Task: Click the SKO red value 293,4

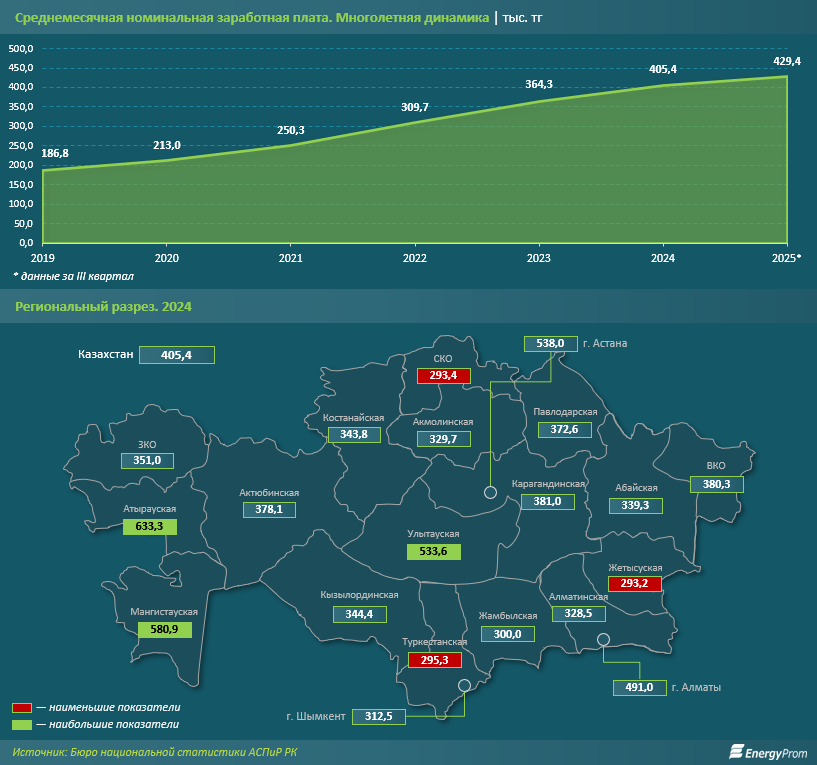Action: pyautogui.click(x=443, y=375)
